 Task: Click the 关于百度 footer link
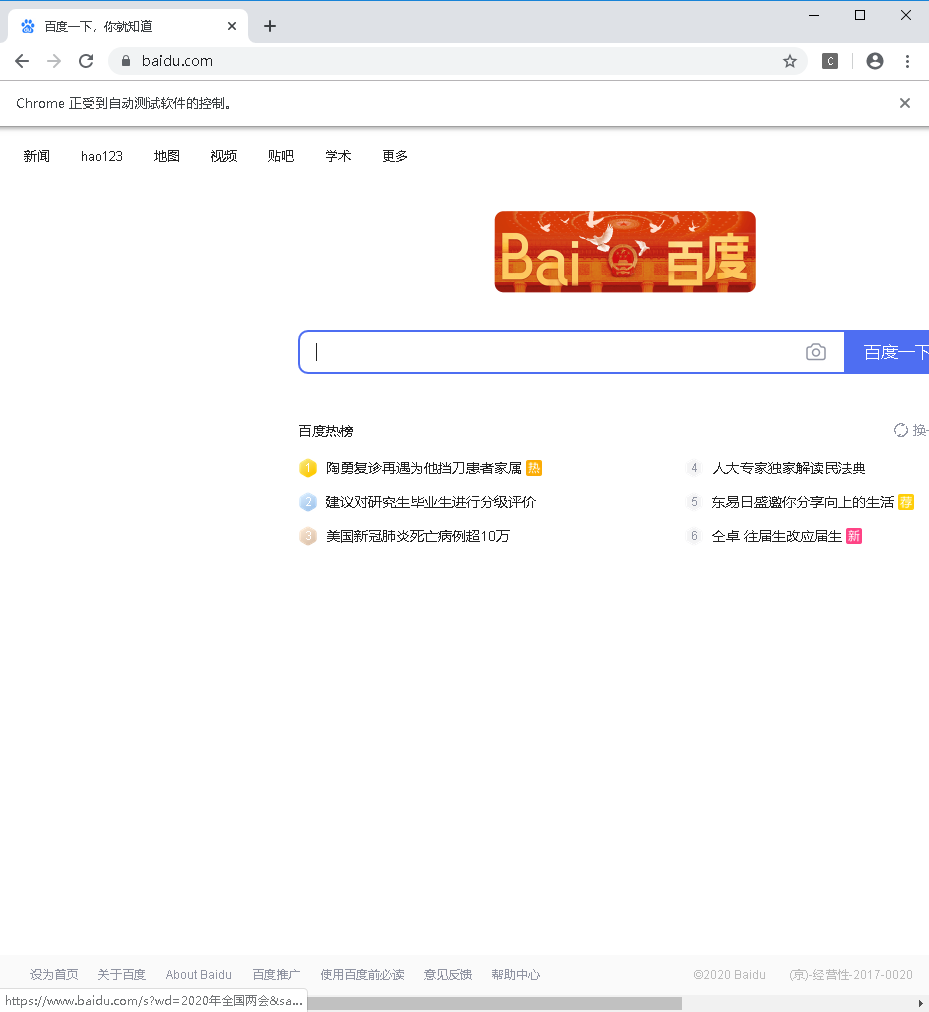pyautogui.click(x=121, y=975)
